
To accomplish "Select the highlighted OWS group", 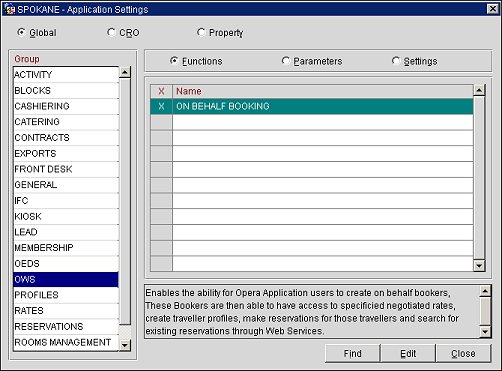I will coord(66,279).
